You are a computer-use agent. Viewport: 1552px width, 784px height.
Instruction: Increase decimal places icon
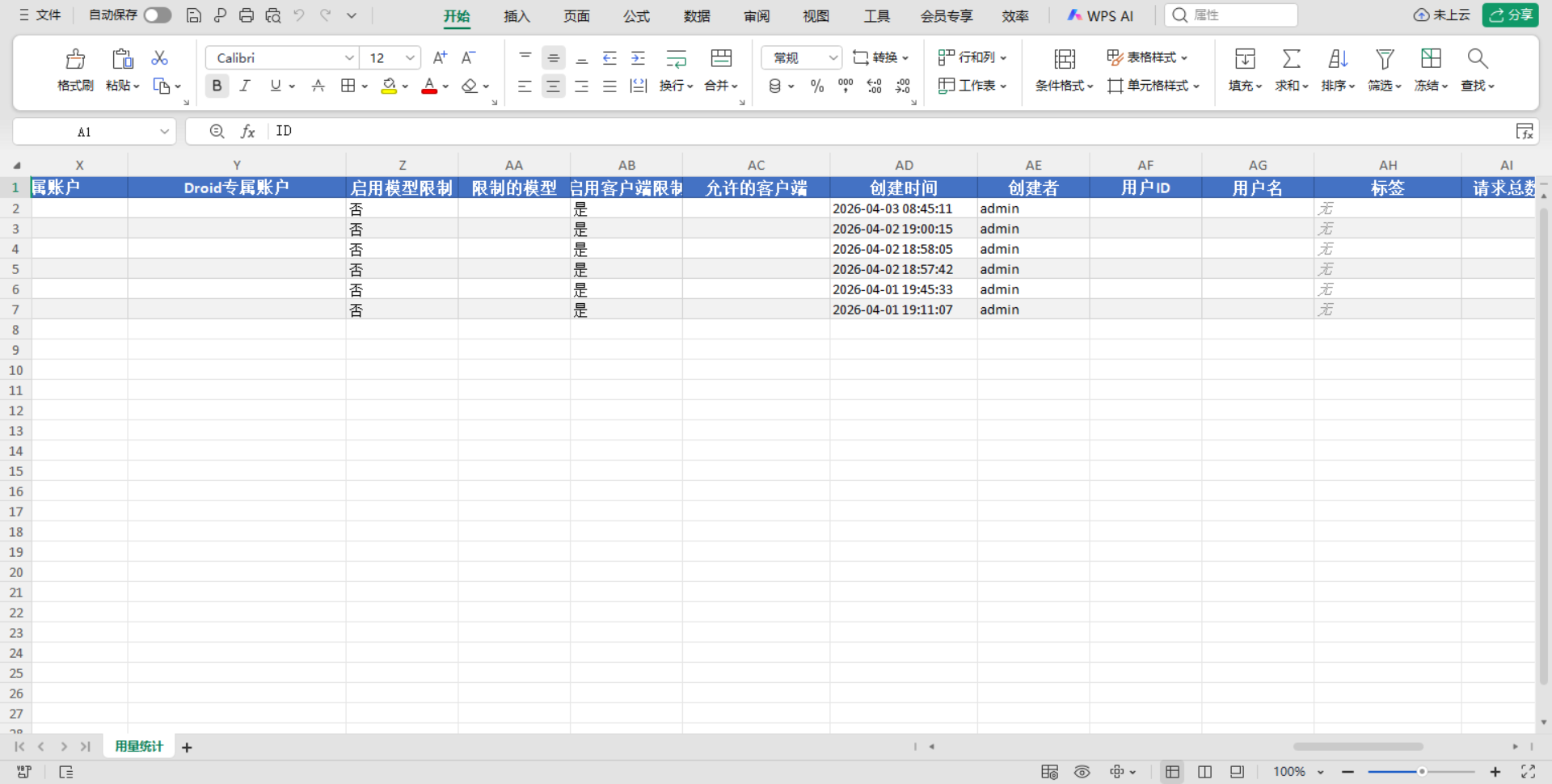pos(875,86)
